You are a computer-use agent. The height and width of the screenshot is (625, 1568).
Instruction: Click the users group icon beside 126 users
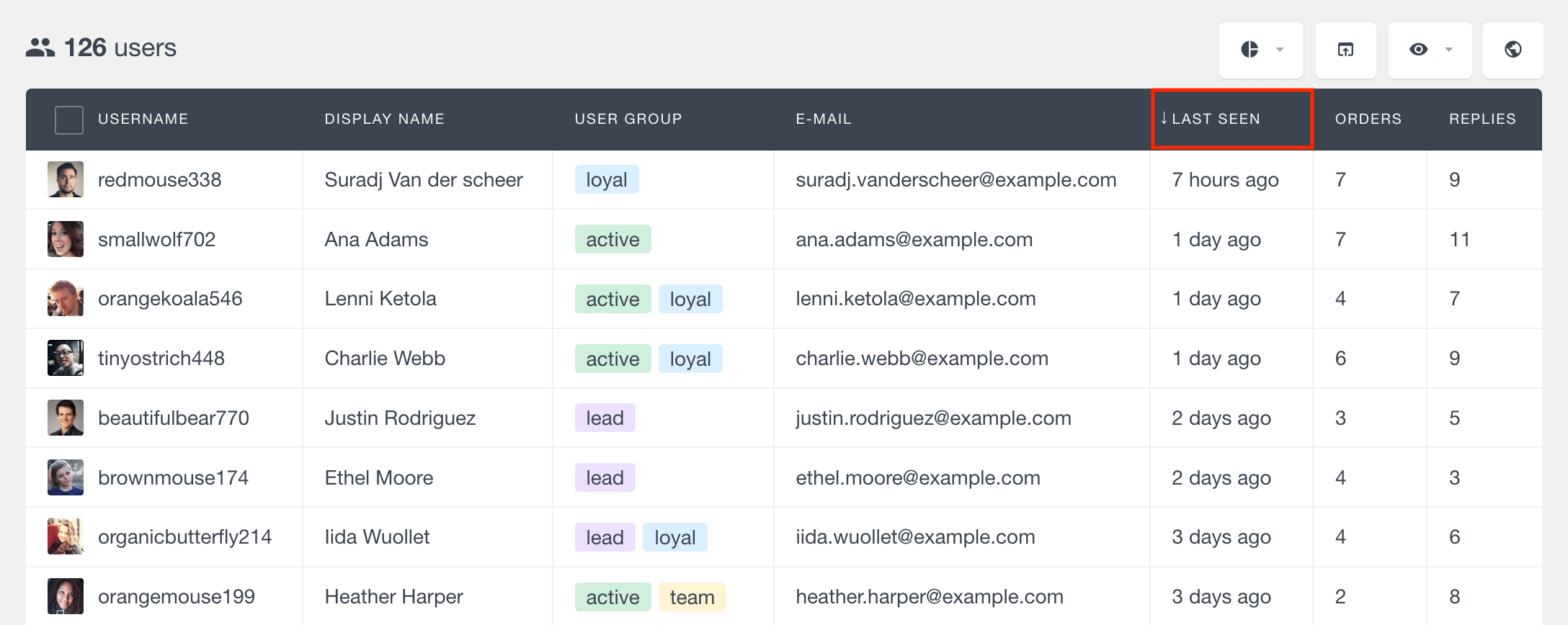point(40,48)
